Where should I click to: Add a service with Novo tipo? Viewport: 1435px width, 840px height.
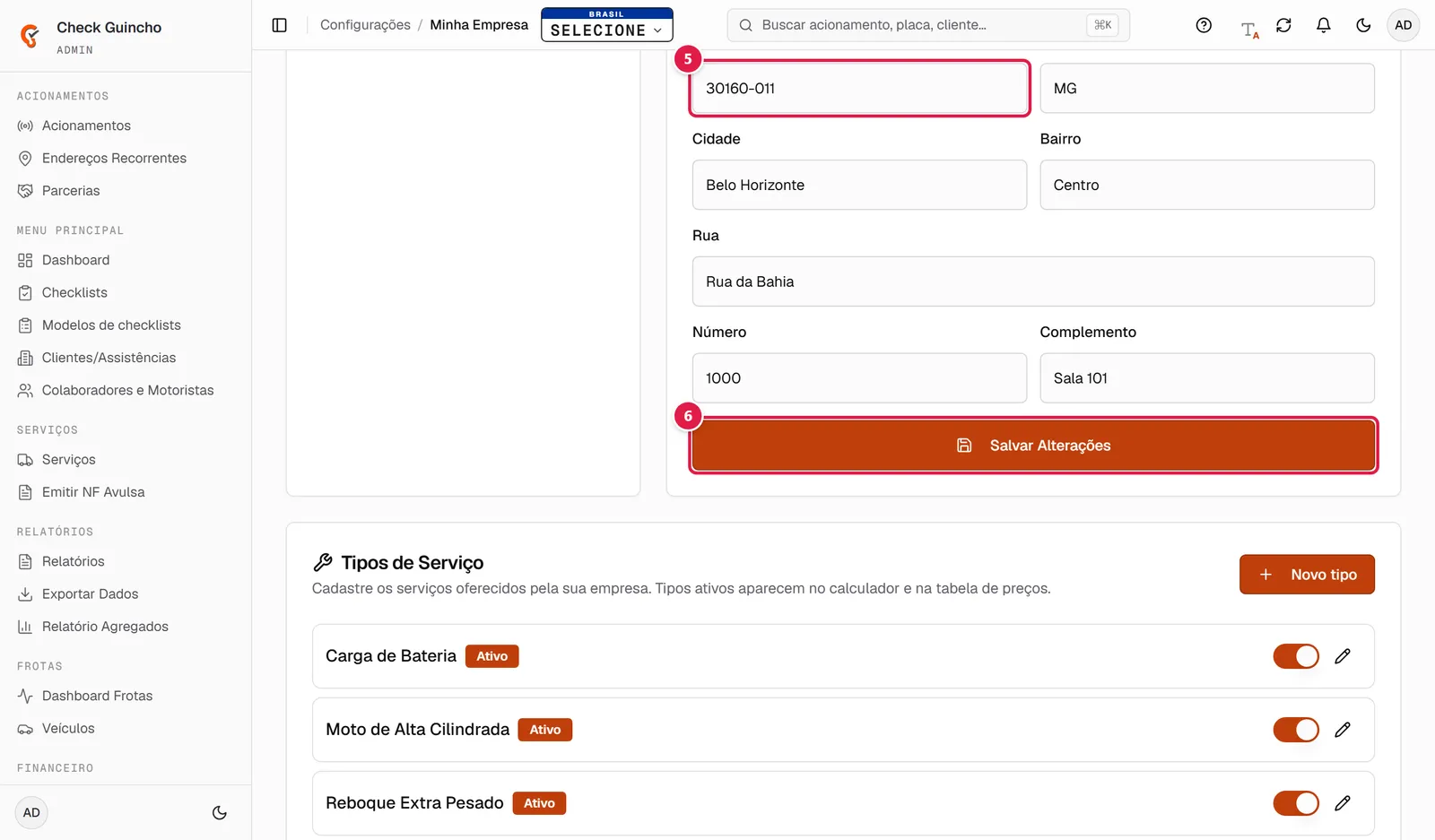point(1307,575)
